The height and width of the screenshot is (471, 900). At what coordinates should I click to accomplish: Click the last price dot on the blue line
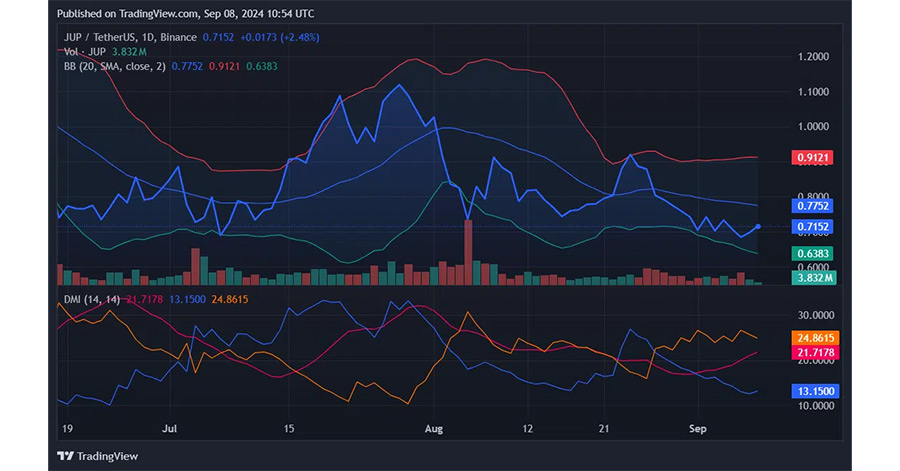[758, 227]
